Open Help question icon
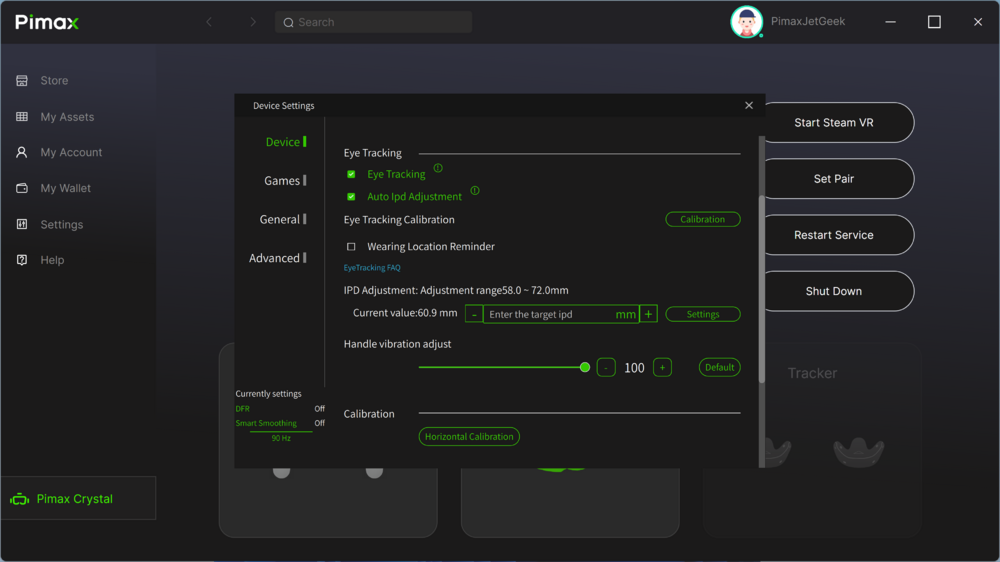Viewport: 1000px width, 562px height. [22, 260]
